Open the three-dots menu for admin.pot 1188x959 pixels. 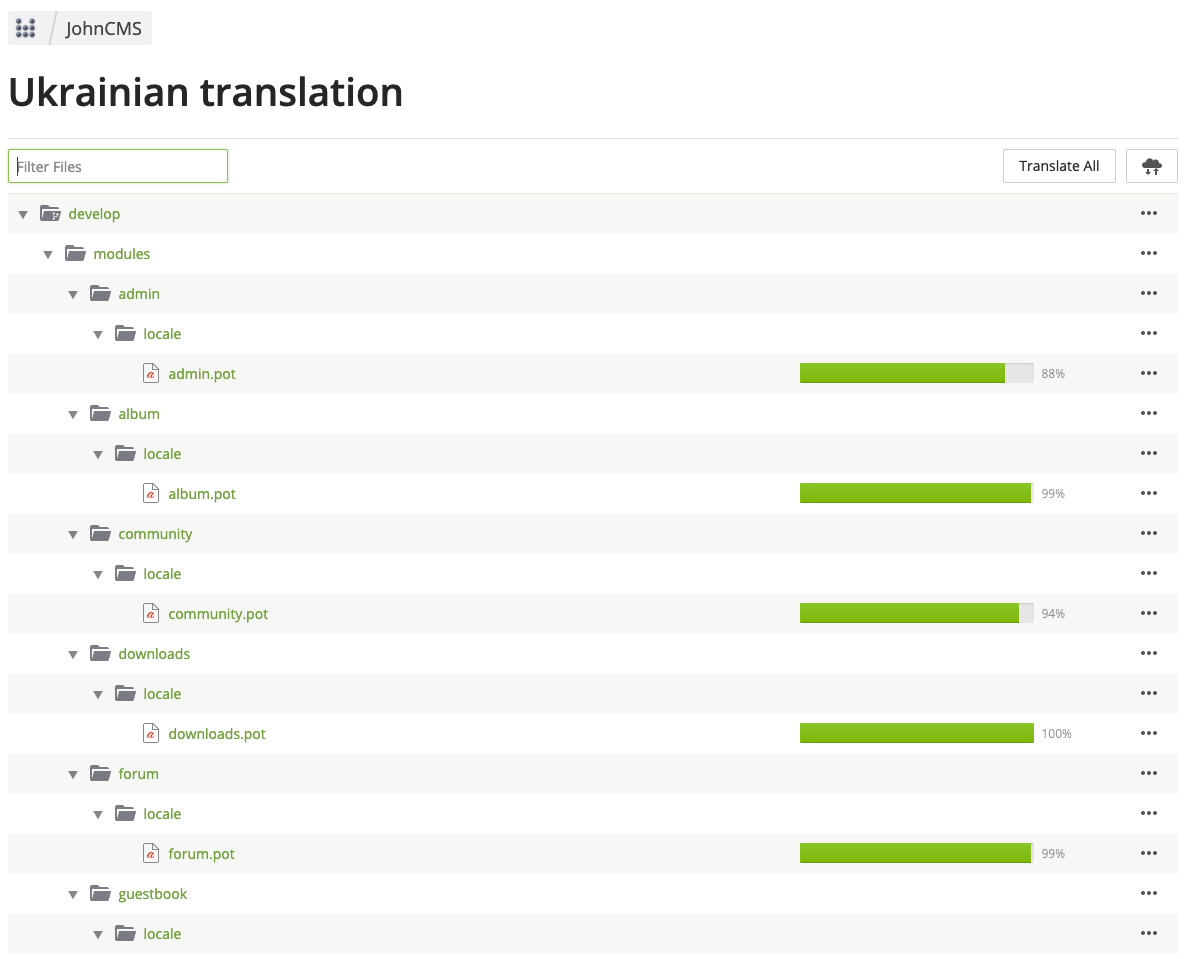pyautogui.click(x=1148, y=374)
